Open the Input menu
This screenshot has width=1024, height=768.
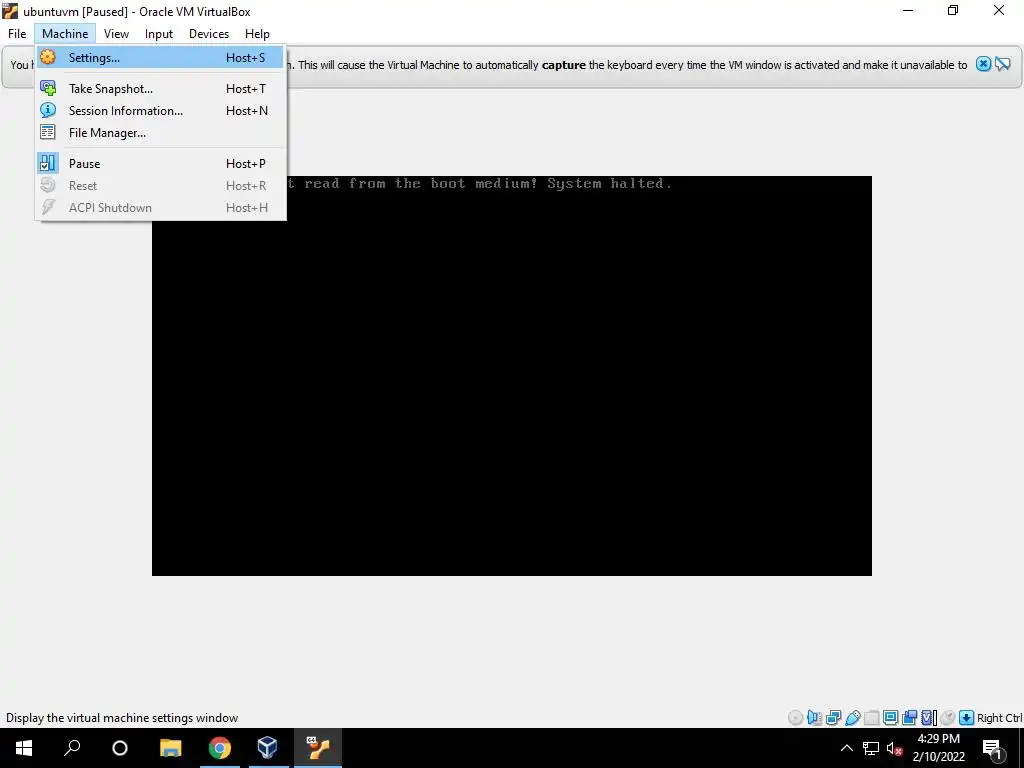click(x=159, y=33)
